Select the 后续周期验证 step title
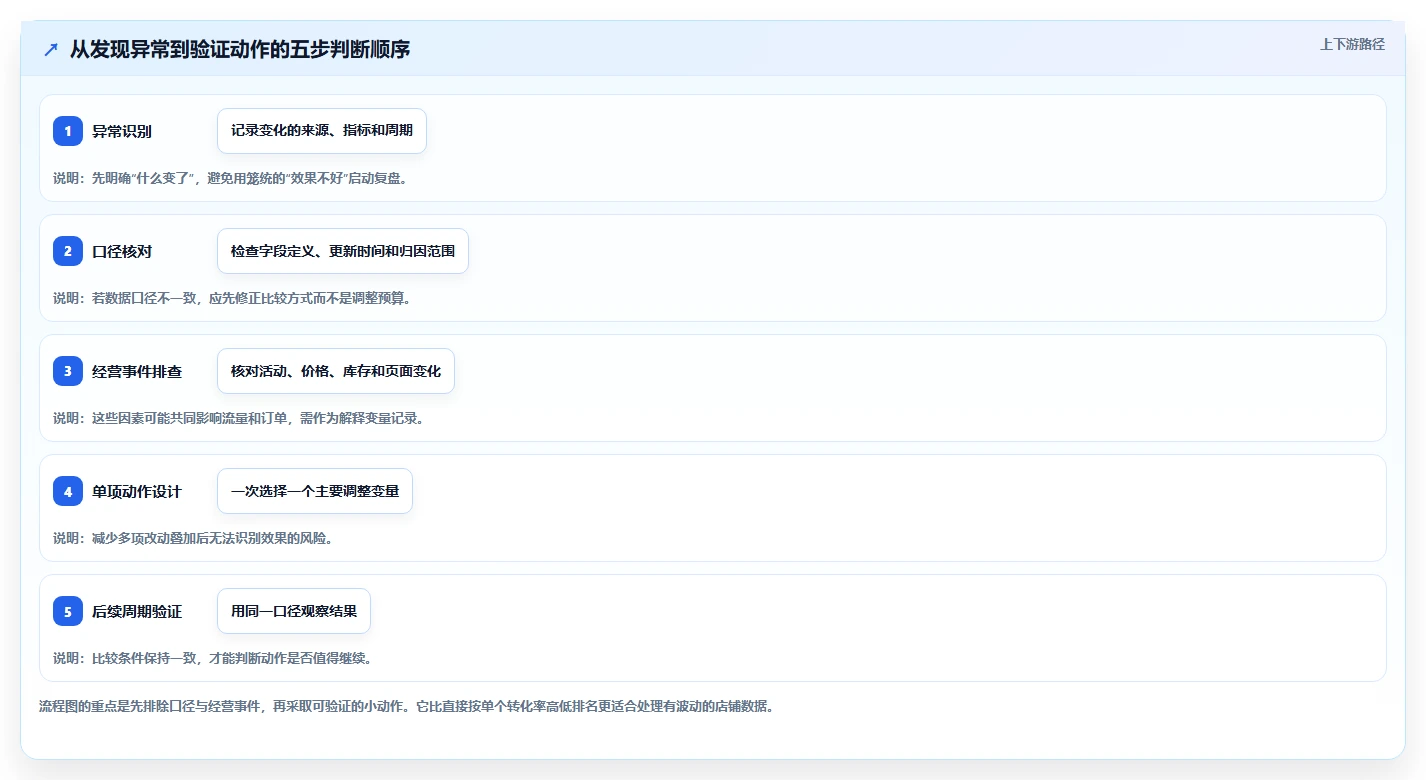This screenshot has width=1426, height=780. 137,611
